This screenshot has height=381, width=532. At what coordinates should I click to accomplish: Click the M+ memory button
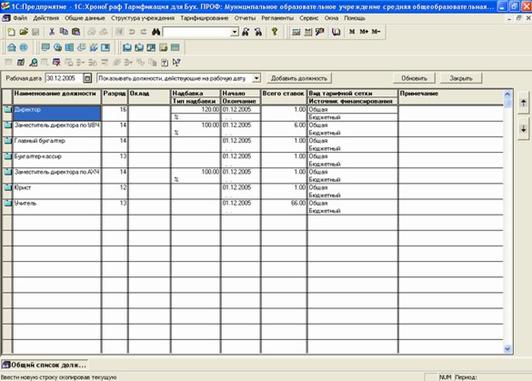click(x=364, y=32)
